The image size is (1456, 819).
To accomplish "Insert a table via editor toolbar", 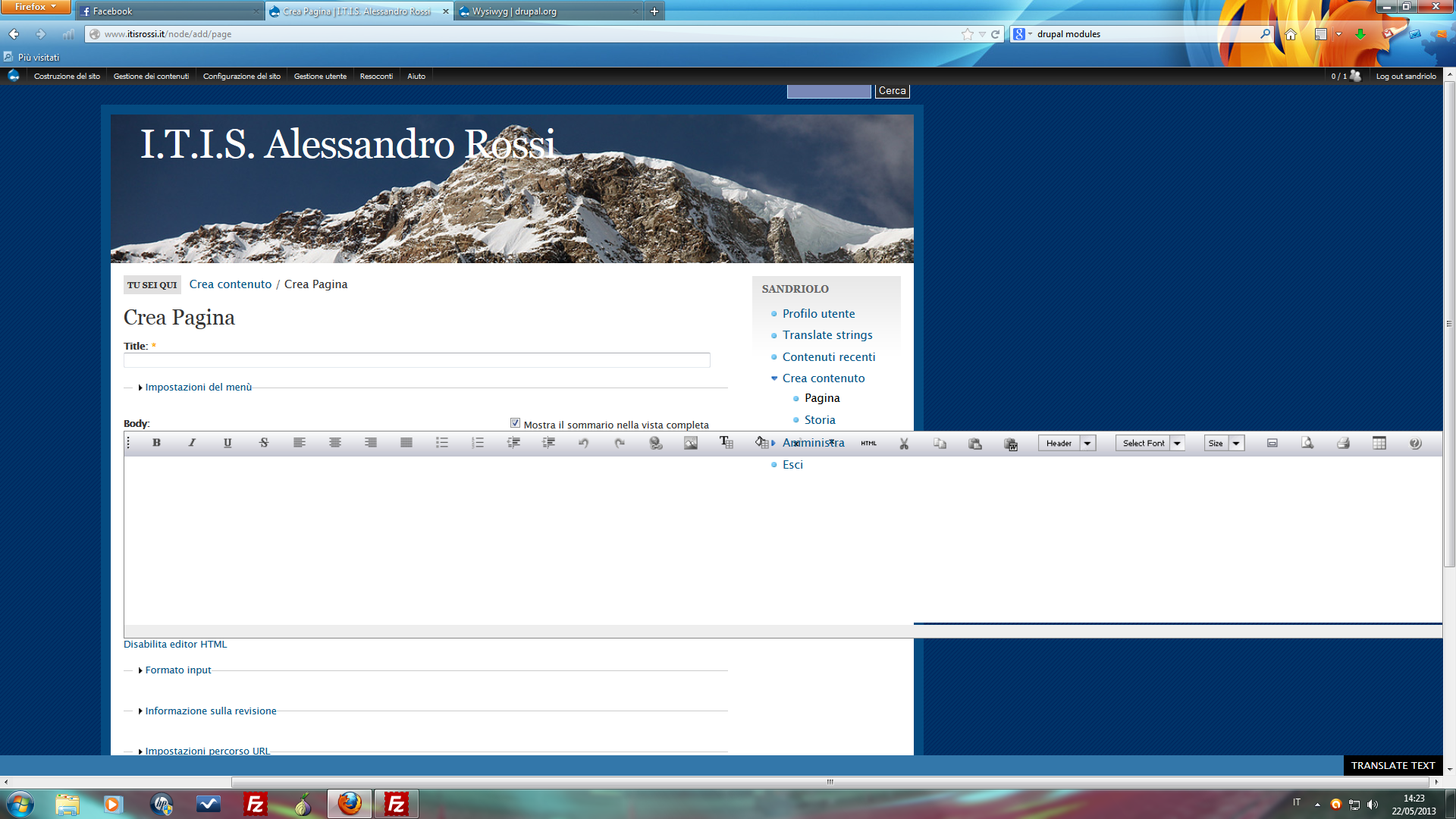I will pyautogui.click(x=1379, y=443).
